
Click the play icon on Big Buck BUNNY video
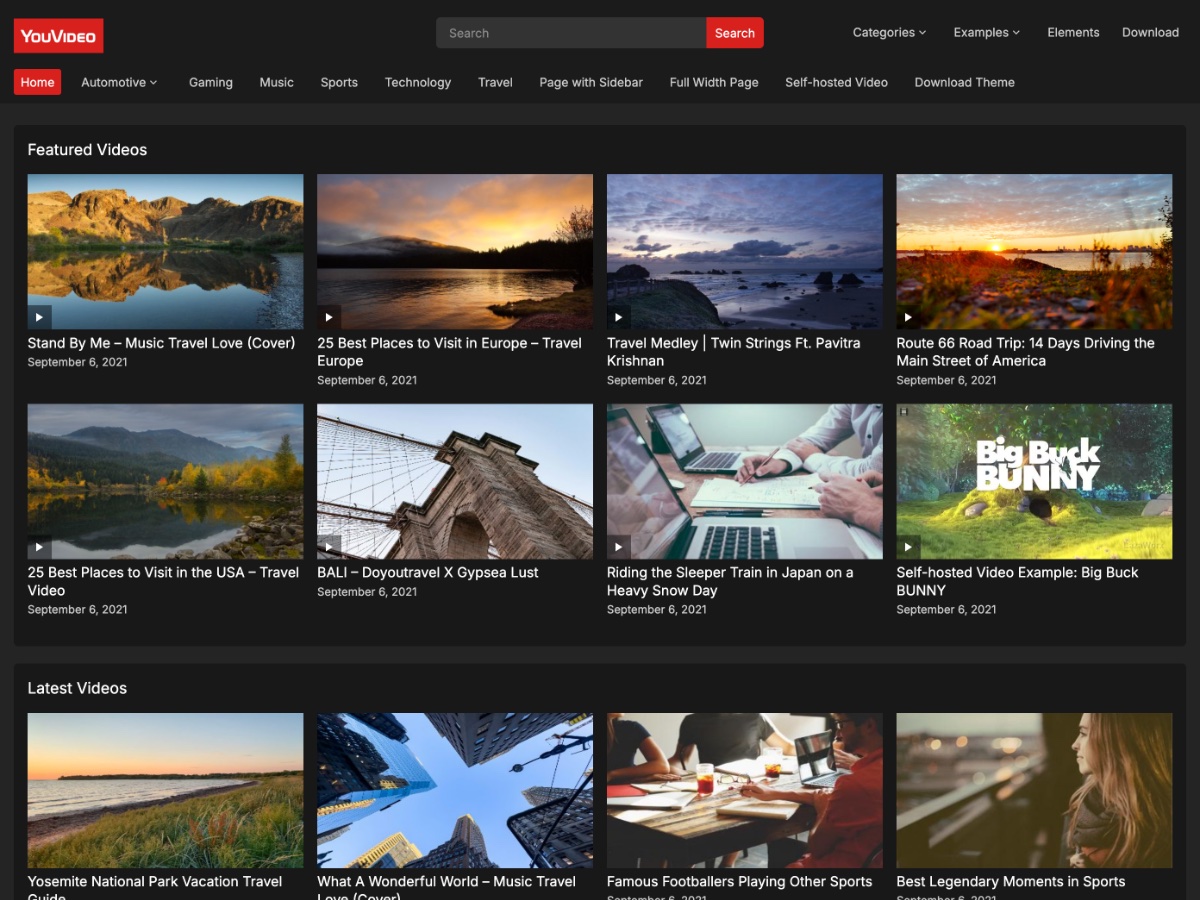click(x=908, y=546)
